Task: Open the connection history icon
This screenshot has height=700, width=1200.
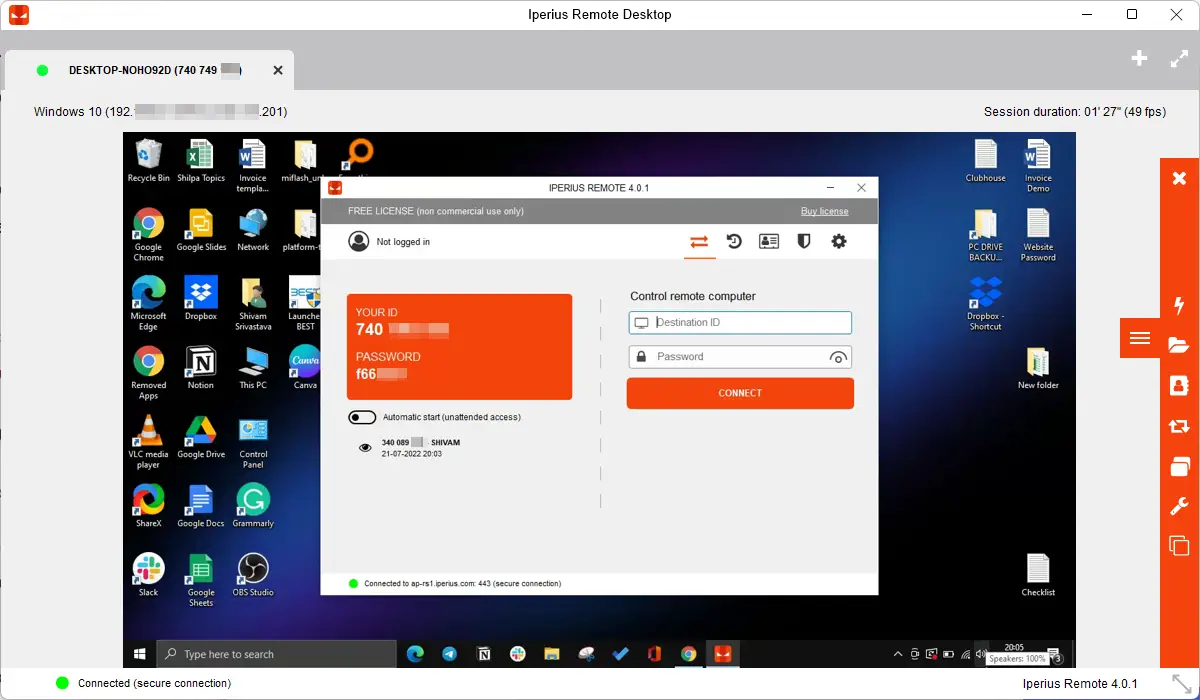Action: (x=734, y=241)
